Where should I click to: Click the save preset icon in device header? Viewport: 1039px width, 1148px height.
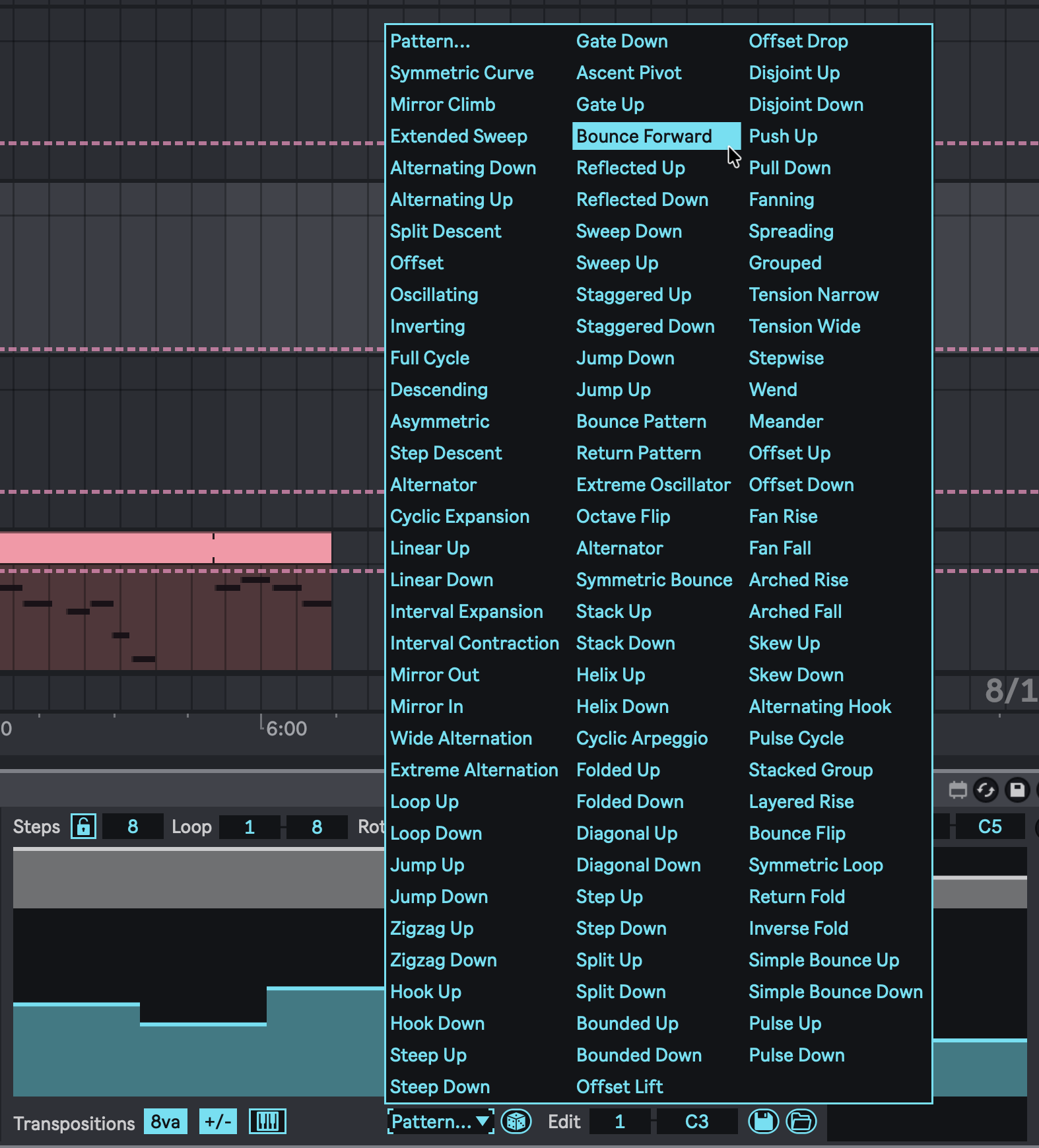click(1017, 790)
